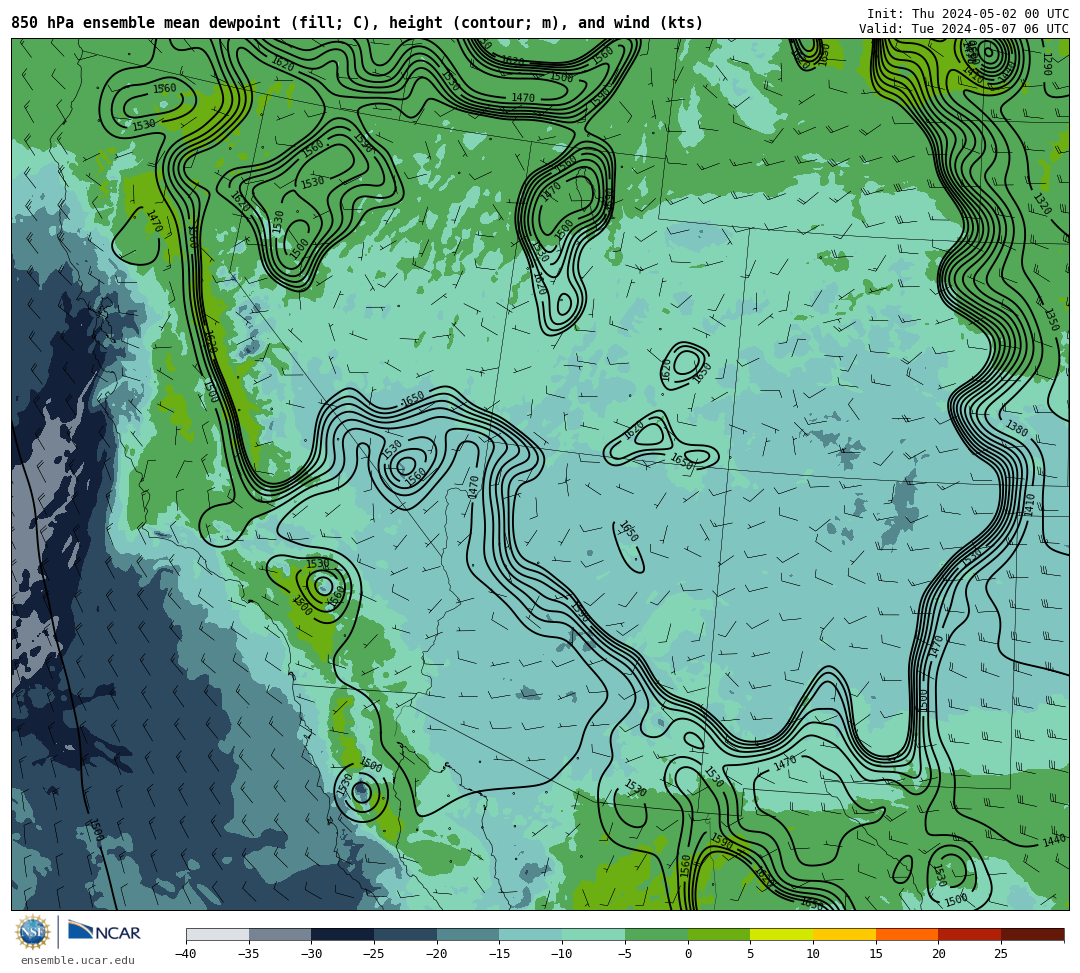The height and width of the screenshot is (973, 1080).
Task: Pick the olive green 0 to 5 swatch
Action: (x=719, y=934)
